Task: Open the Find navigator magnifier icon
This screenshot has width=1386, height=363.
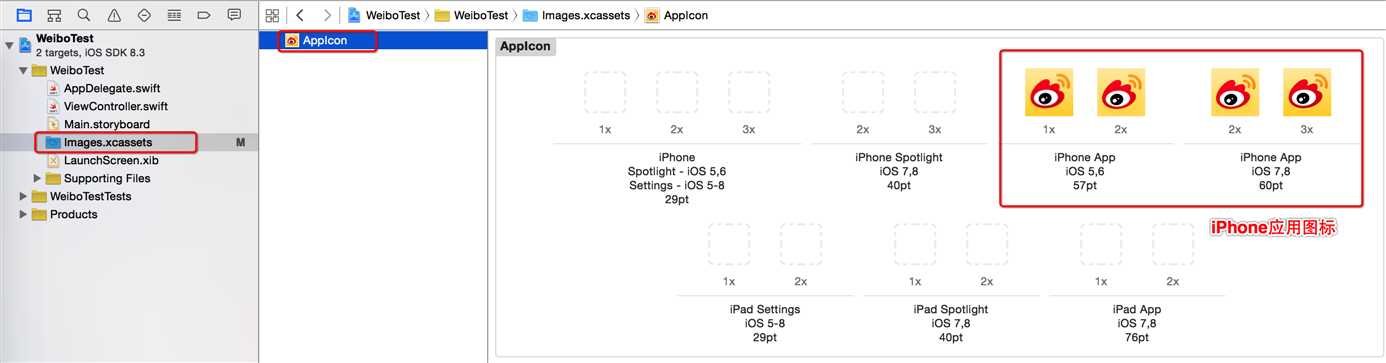Action: [x=84, y=15]
